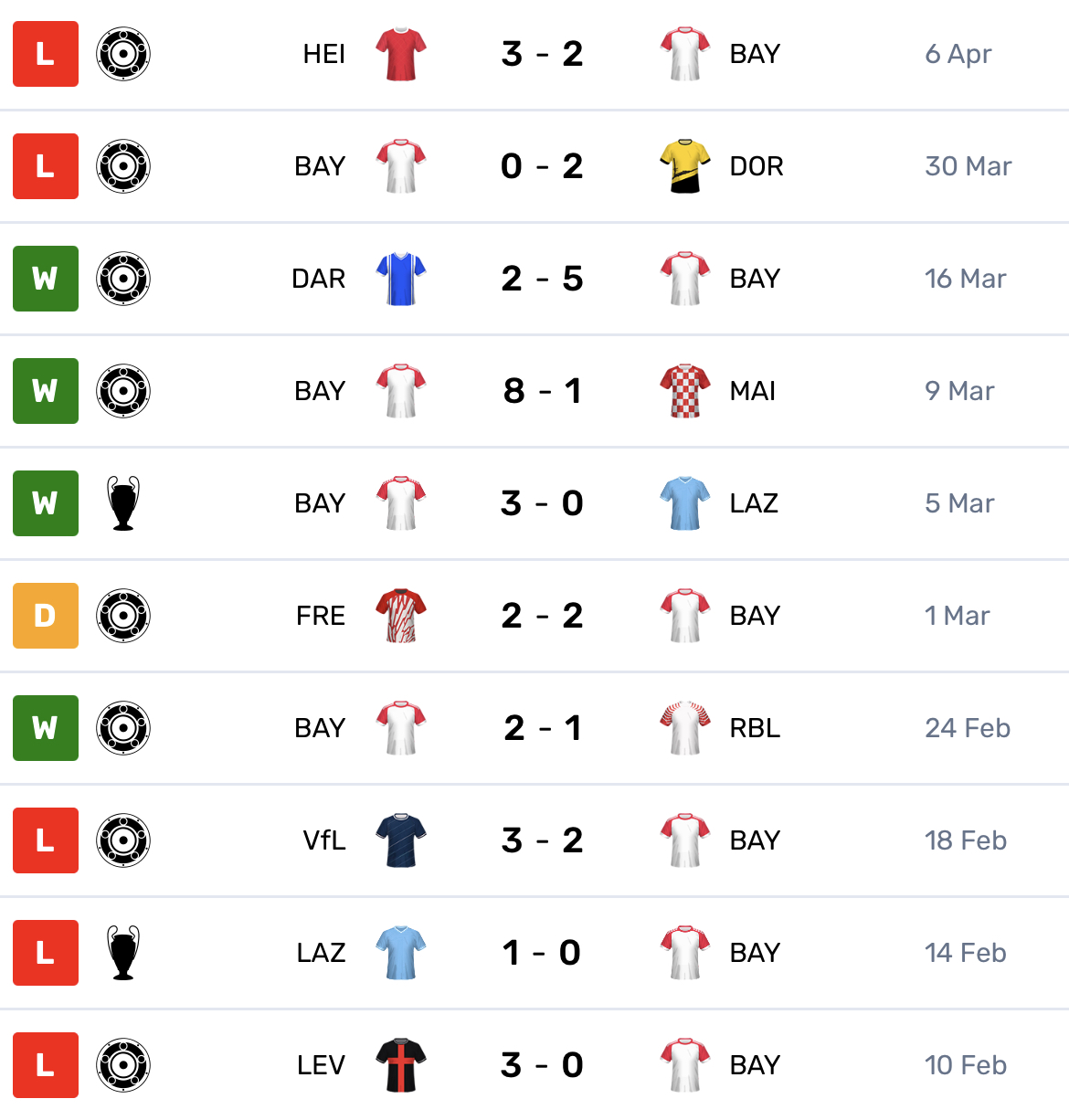The width and height of the screenshot is (1069, 1120).
Task: Click the red Hoffenheim jersey icon
Action: 401,54
